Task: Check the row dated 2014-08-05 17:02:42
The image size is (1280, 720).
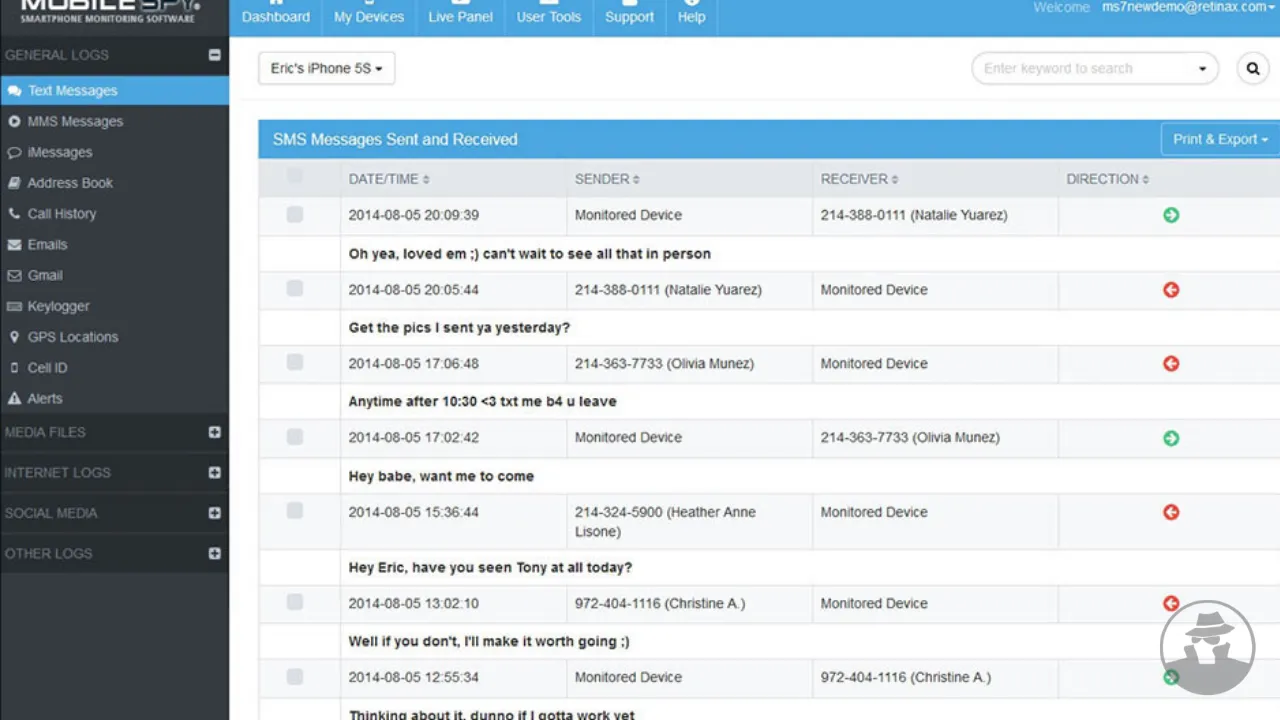Action: click(x=294, y=437)
